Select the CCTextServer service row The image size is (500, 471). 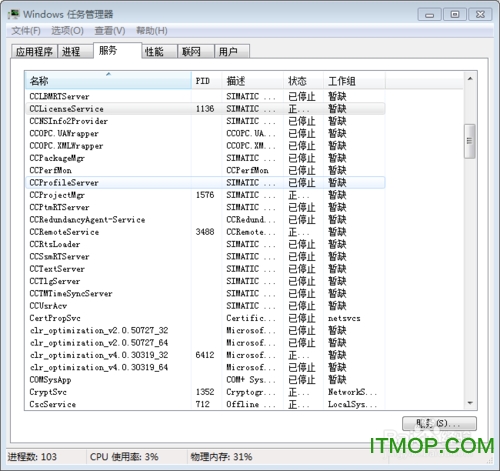click(x=205, y=269)
